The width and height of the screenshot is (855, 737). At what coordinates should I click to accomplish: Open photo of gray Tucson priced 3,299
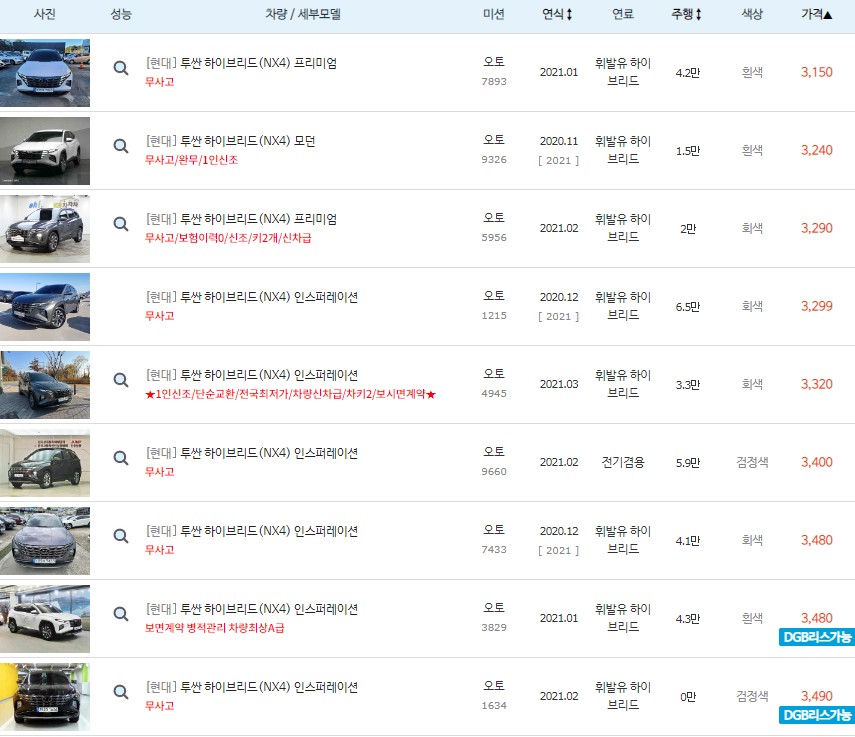[x=45, y=306]
